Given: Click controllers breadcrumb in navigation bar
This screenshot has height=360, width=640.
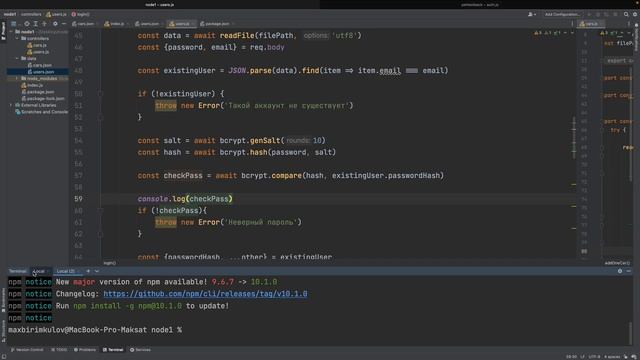Looking at the screenshot, I should tap(31, 14).
